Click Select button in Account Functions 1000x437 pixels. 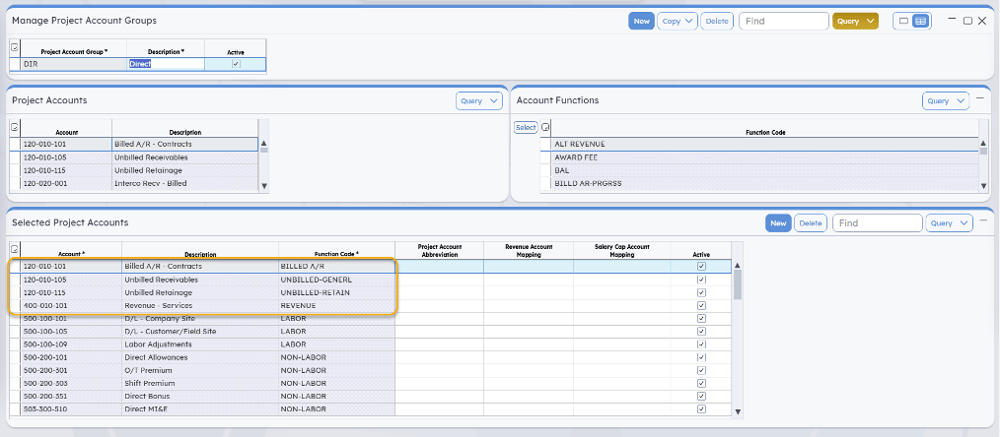click(x=526, y=128)
